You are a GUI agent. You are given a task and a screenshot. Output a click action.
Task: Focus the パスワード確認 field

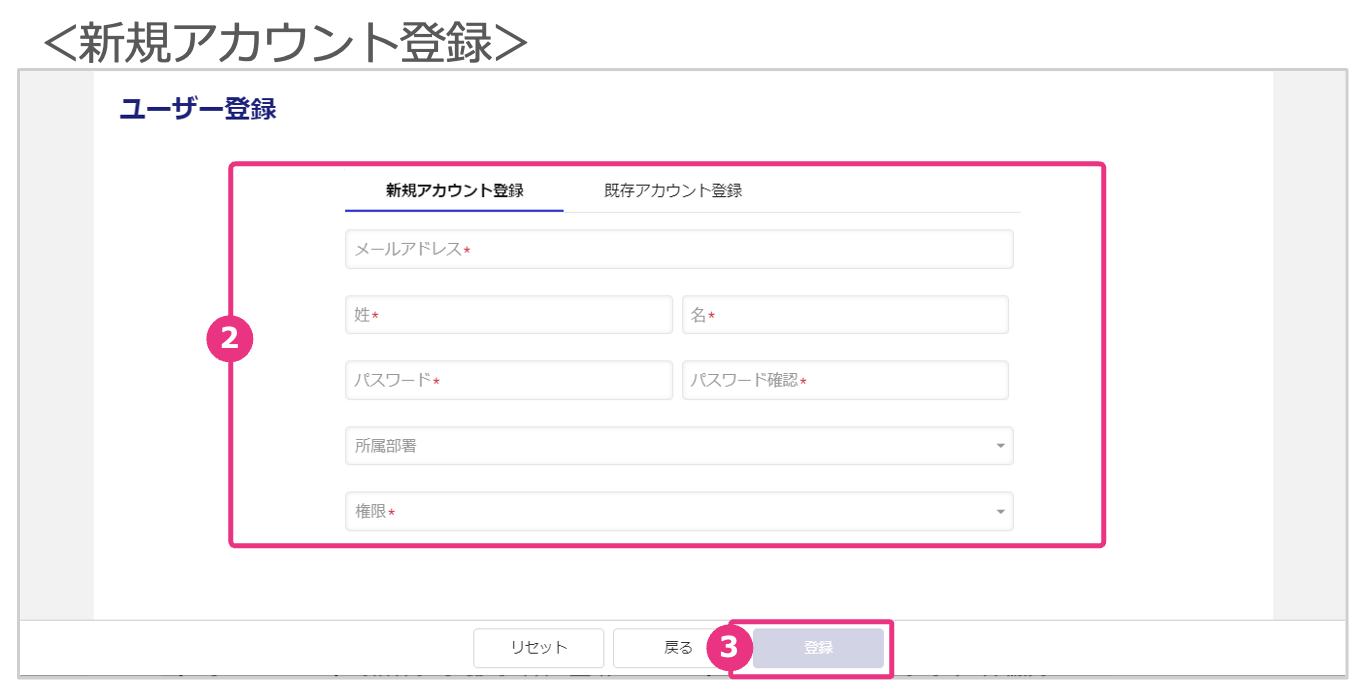tap(845, 381)
